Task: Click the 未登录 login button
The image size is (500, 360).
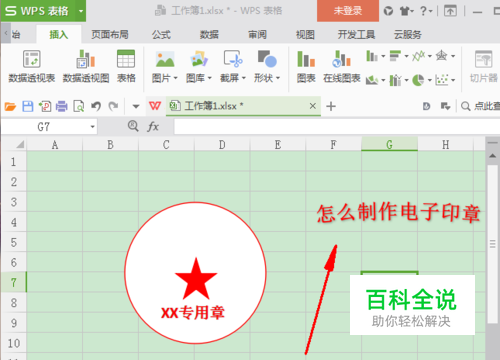Action: click(x=348, y=11)
